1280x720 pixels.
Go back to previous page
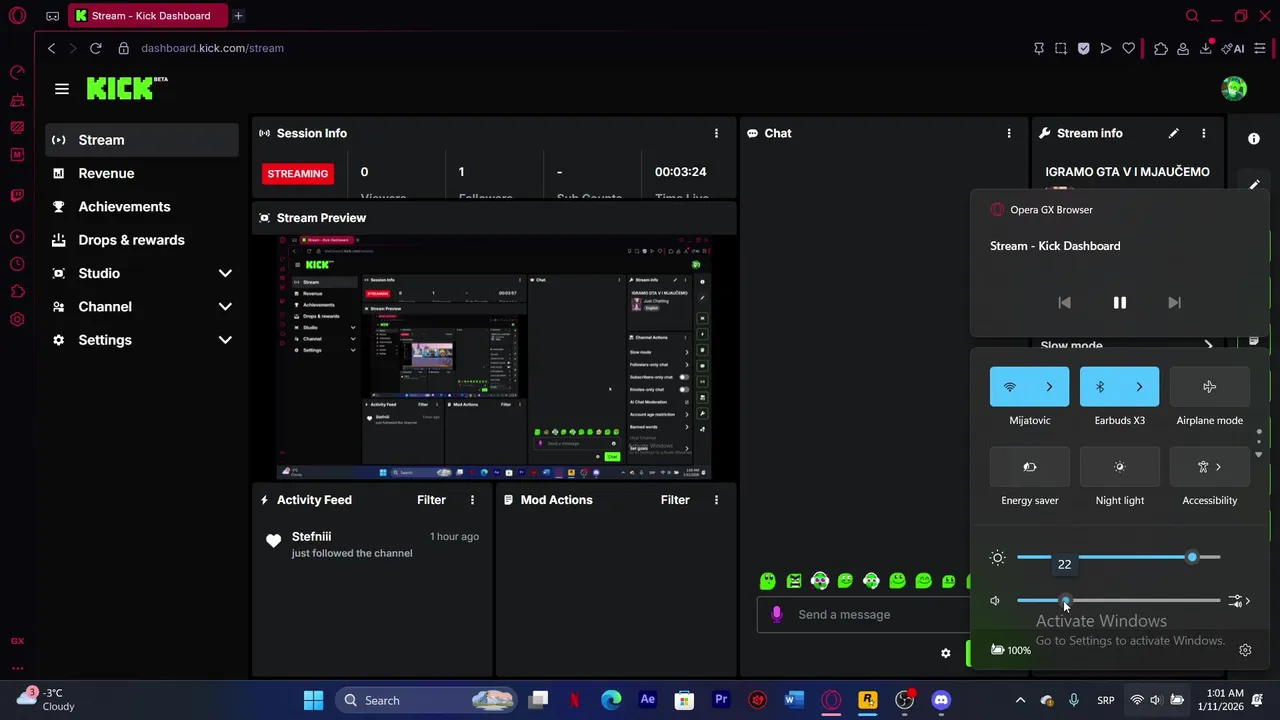pos(51,48)
